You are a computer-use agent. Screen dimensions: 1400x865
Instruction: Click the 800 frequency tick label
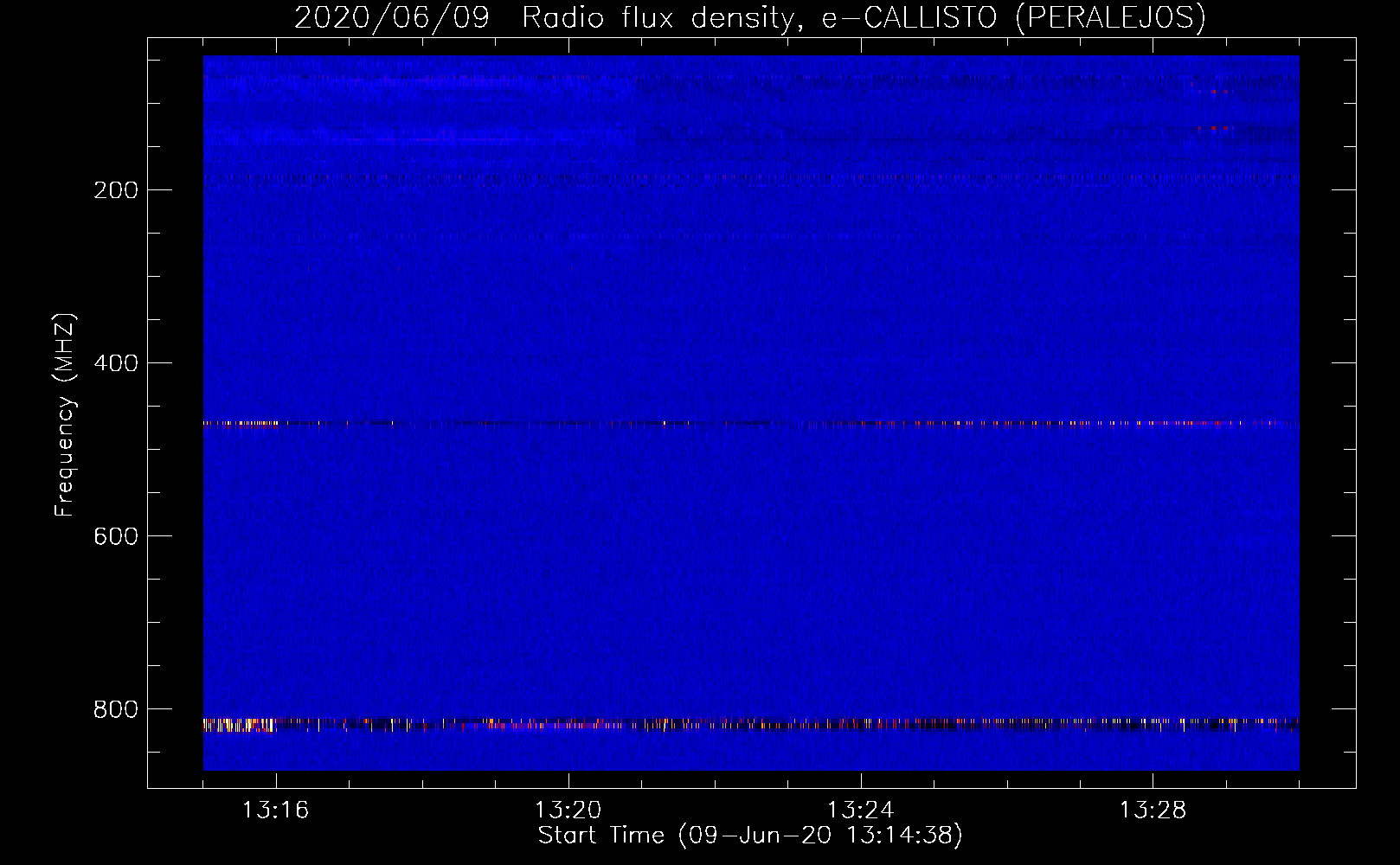coord(116,709)
